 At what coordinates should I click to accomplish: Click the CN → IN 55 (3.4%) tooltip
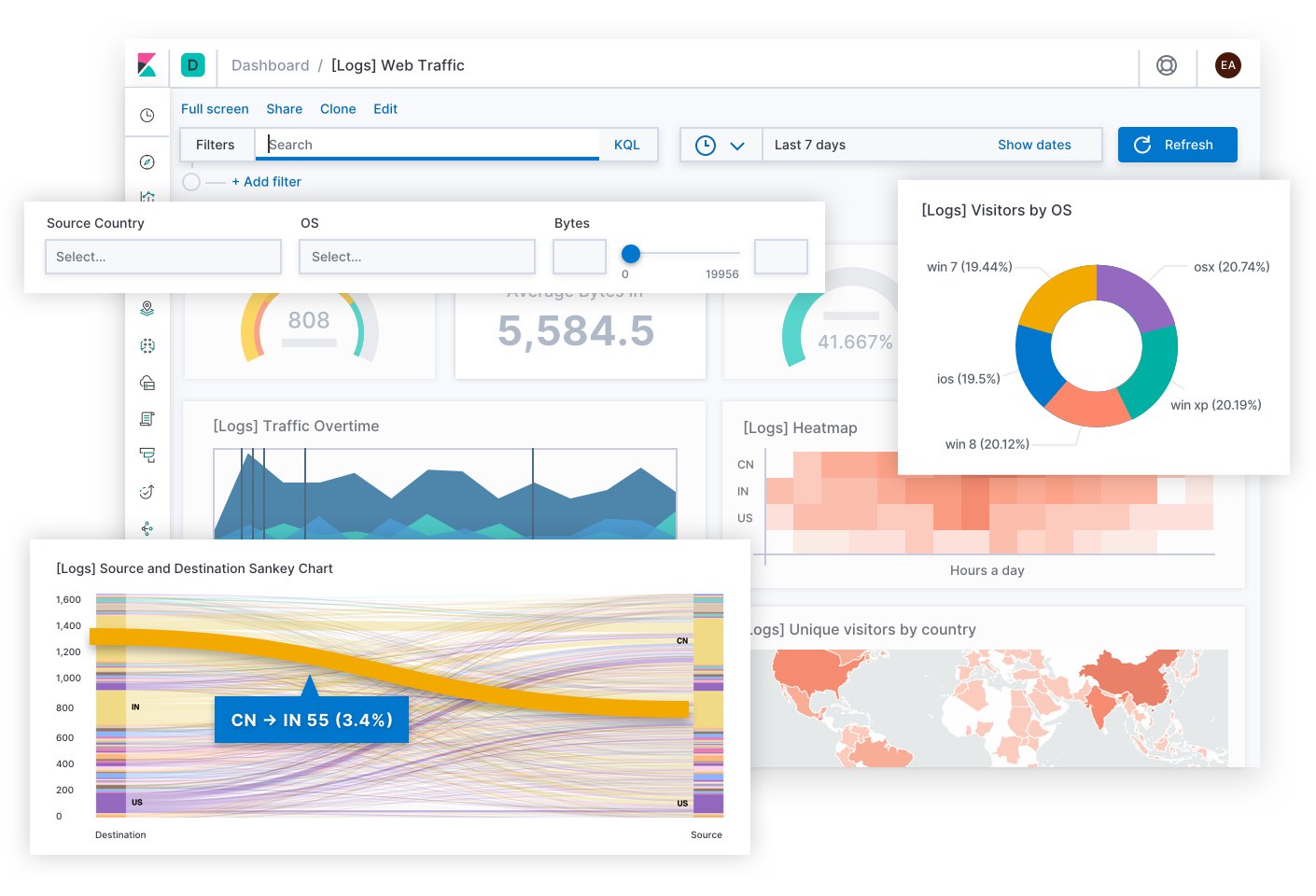312,720
